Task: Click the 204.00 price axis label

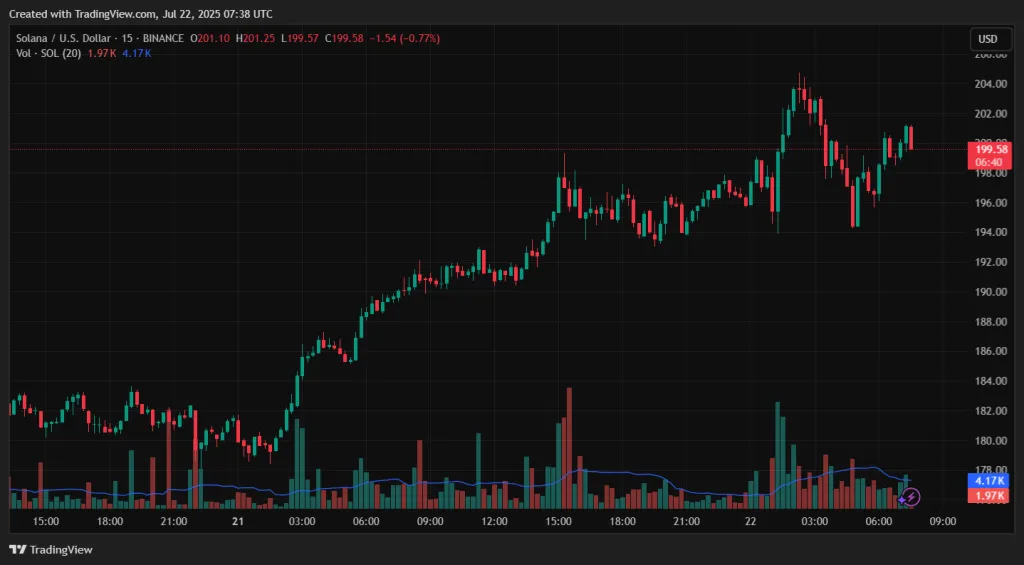Action: point(988,84)
